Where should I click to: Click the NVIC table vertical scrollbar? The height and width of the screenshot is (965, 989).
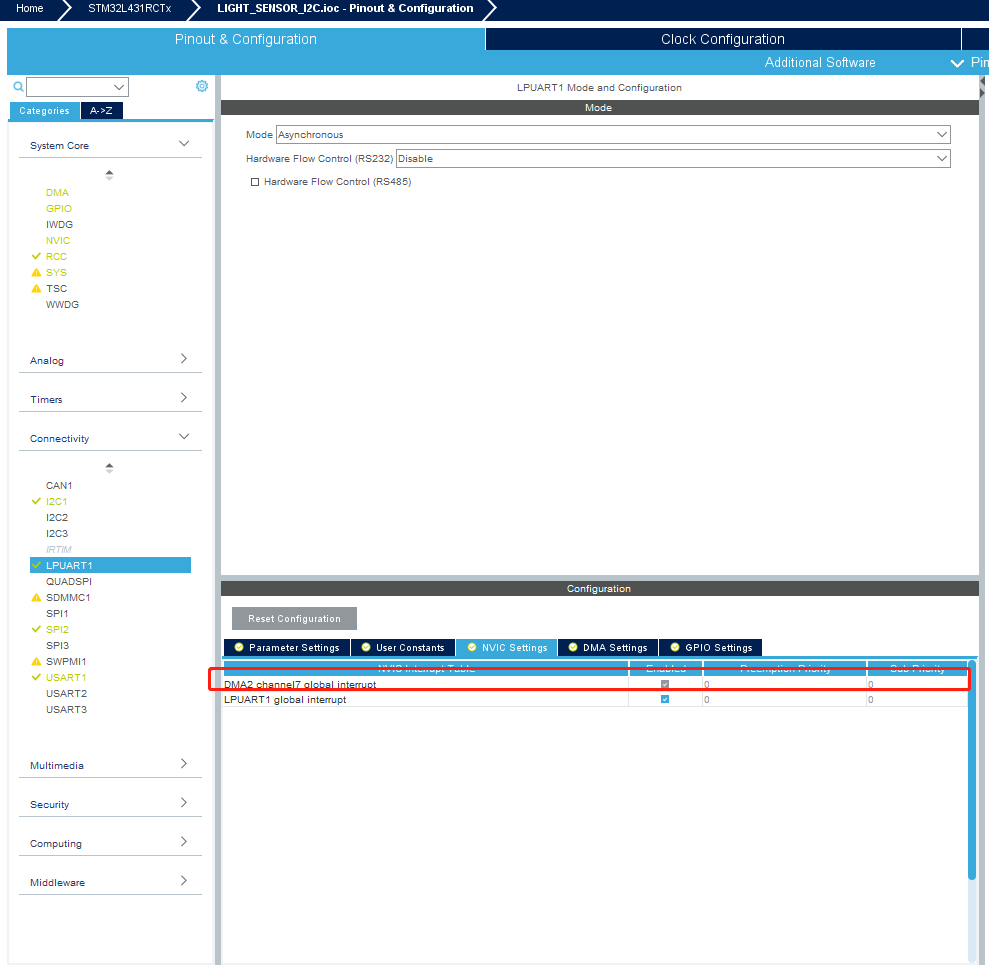[972, 769]
